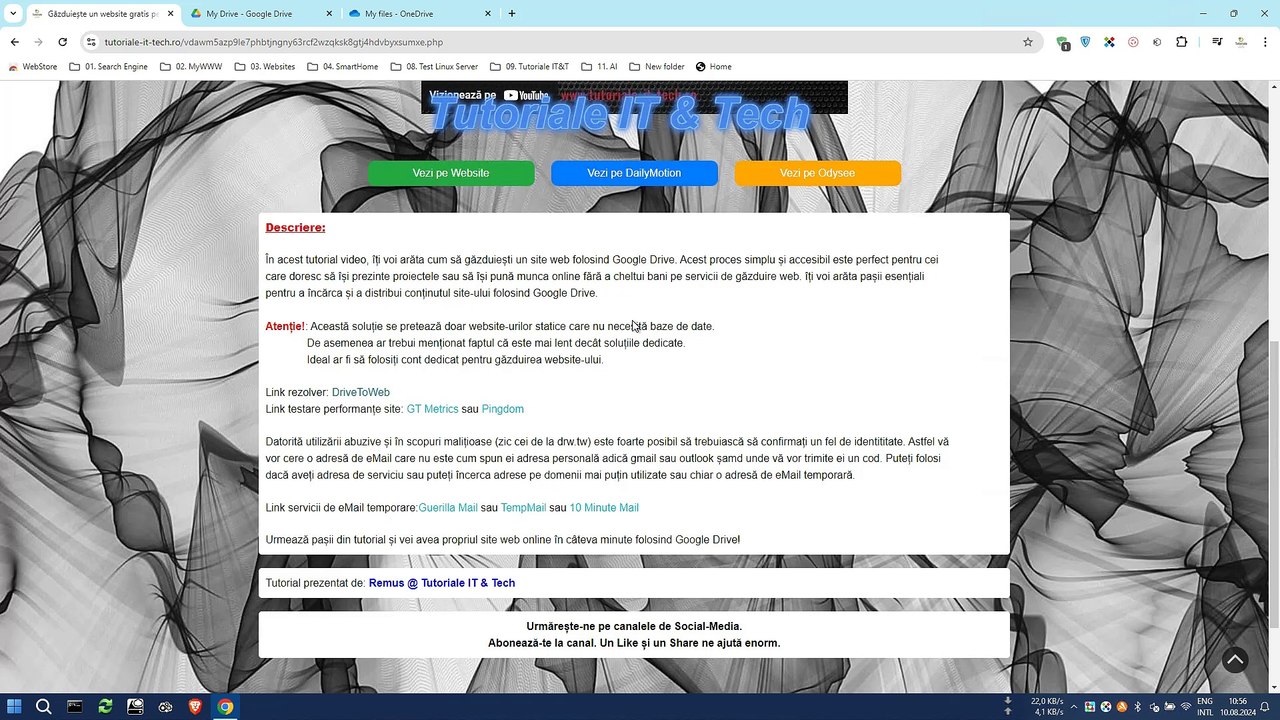
Task: Open the 01. Search Engine bookmark folder
Action: (108, 67)
